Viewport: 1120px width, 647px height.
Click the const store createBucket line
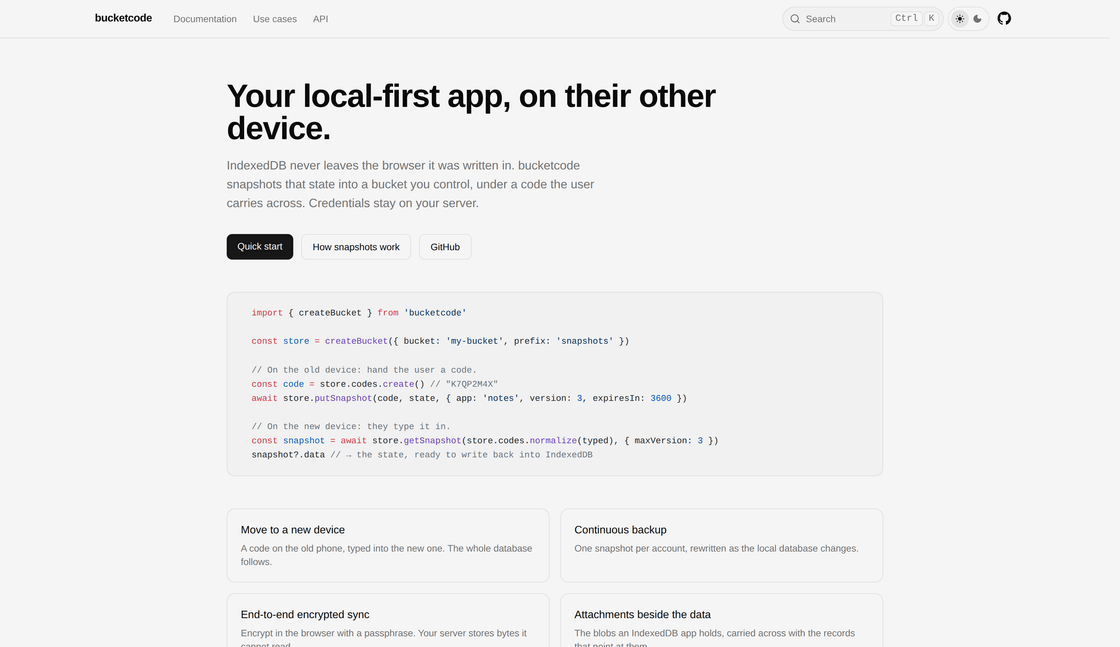(440, 341)
